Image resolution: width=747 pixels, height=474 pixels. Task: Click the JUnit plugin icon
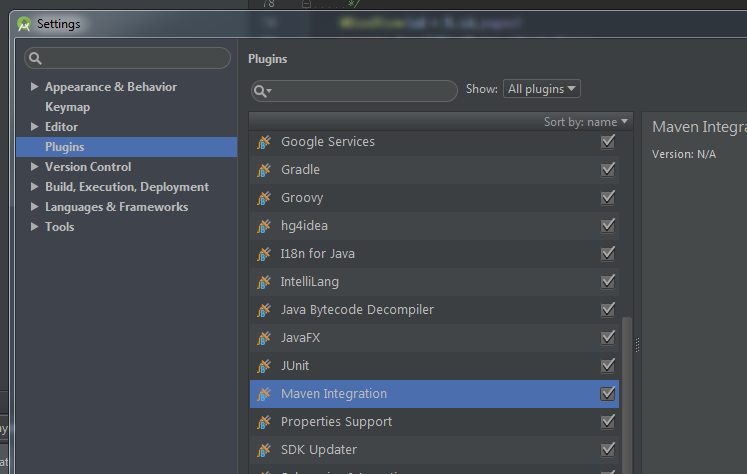[x=264, y=366]
